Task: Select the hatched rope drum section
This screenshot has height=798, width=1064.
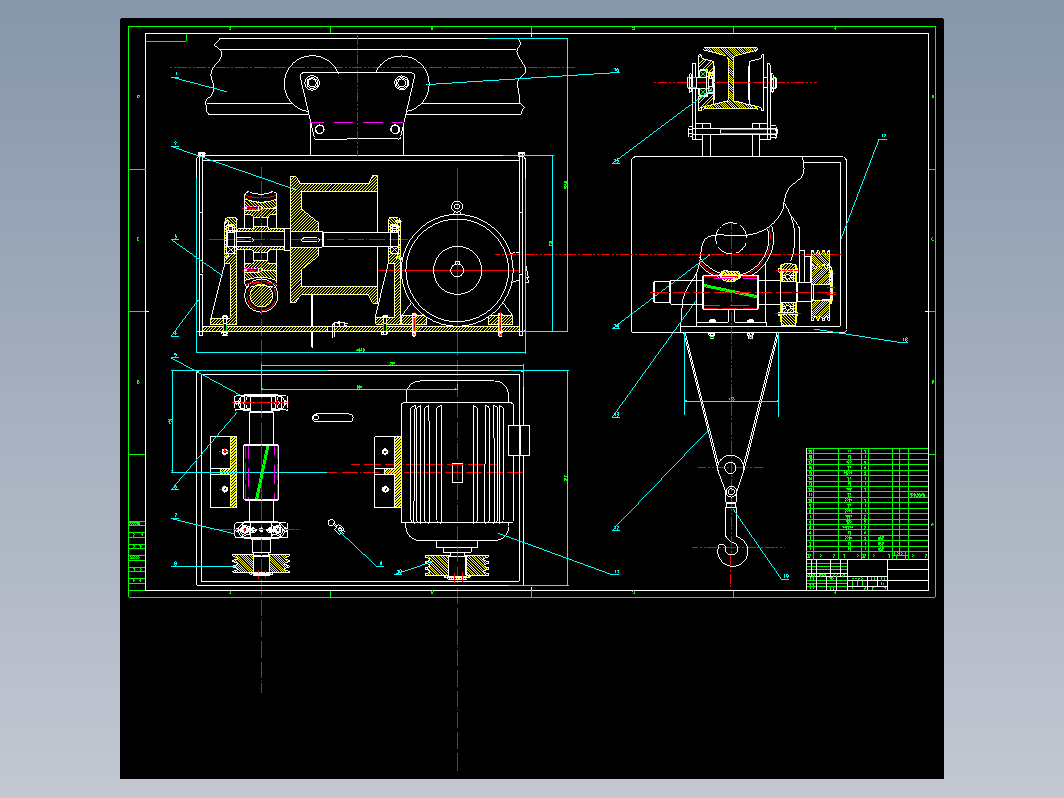Action: pos(335,238)
